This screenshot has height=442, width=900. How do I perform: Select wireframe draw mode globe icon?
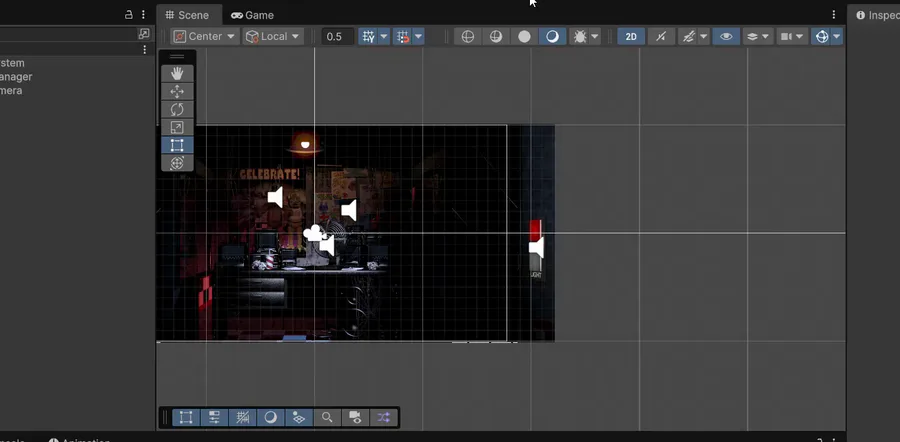point(468,36)
